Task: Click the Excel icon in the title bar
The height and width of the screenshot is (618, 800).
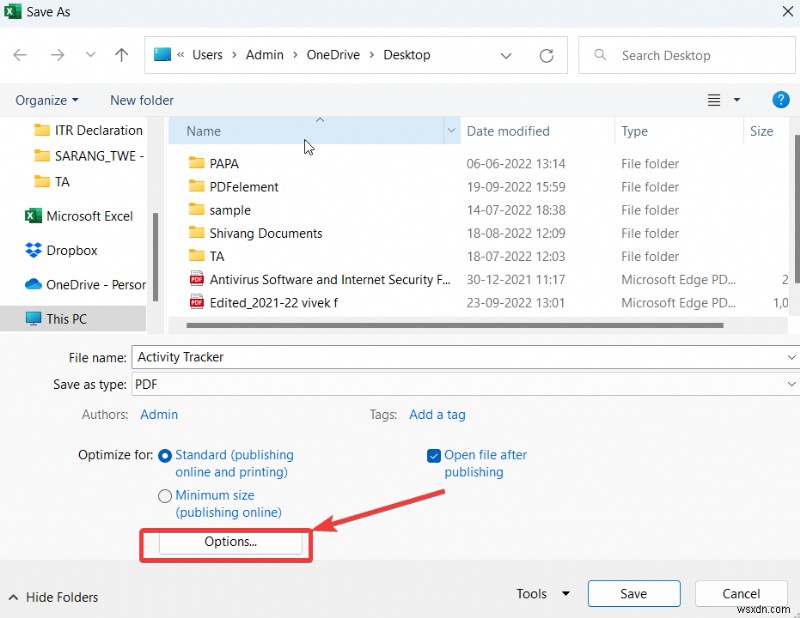Action: pos(11,11)
